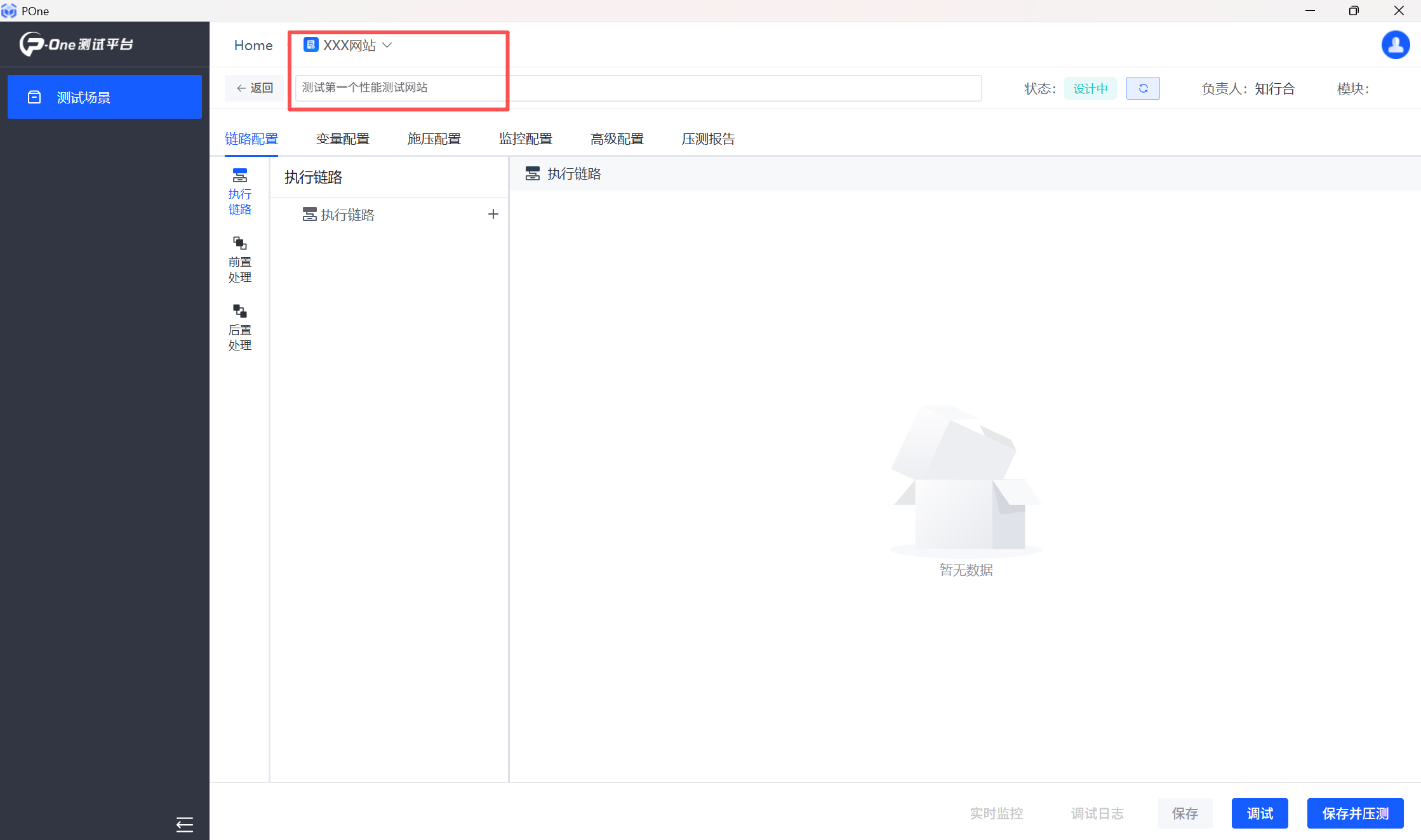Screen dimensions: 1421x840
Task: Click the plus icon to add chain
Action: click(493, 215)
